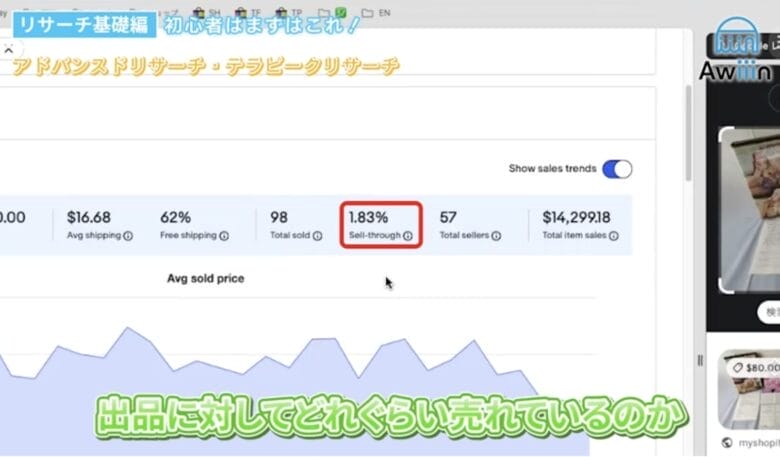Screen dimensions: 780x457
Task: Click the 1.83% sell-through value
Action: [x=368, y=217]
